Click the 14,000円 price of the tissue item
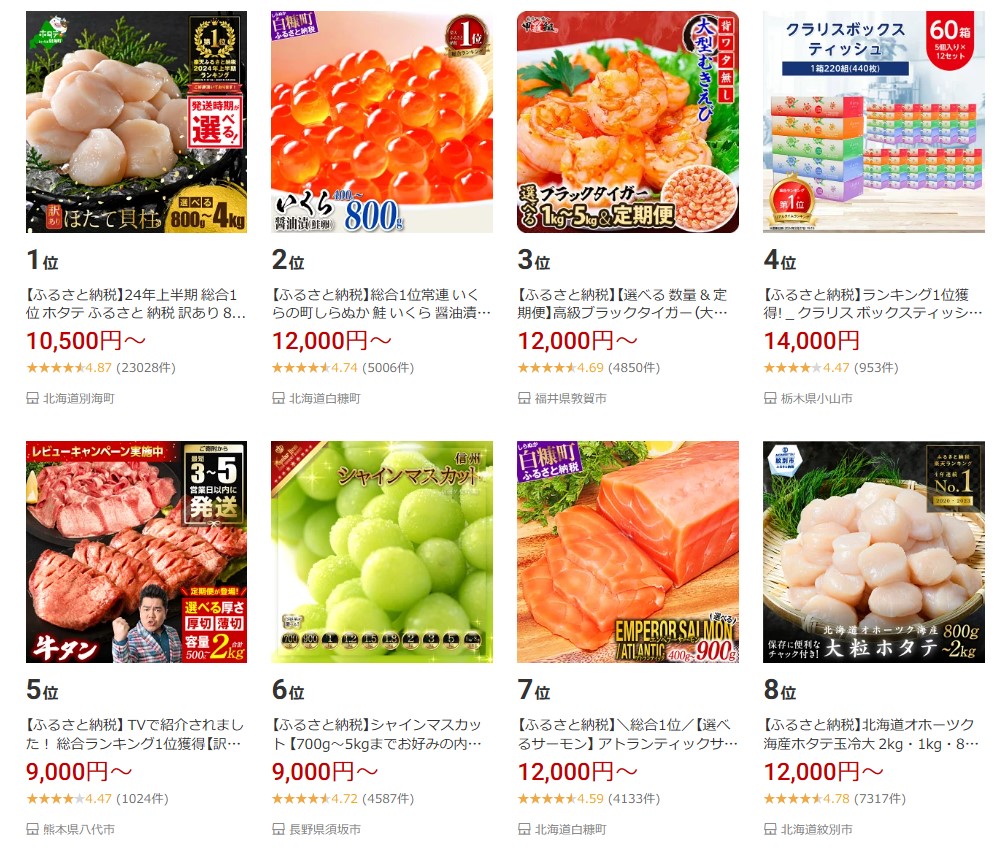 [812, 341]
